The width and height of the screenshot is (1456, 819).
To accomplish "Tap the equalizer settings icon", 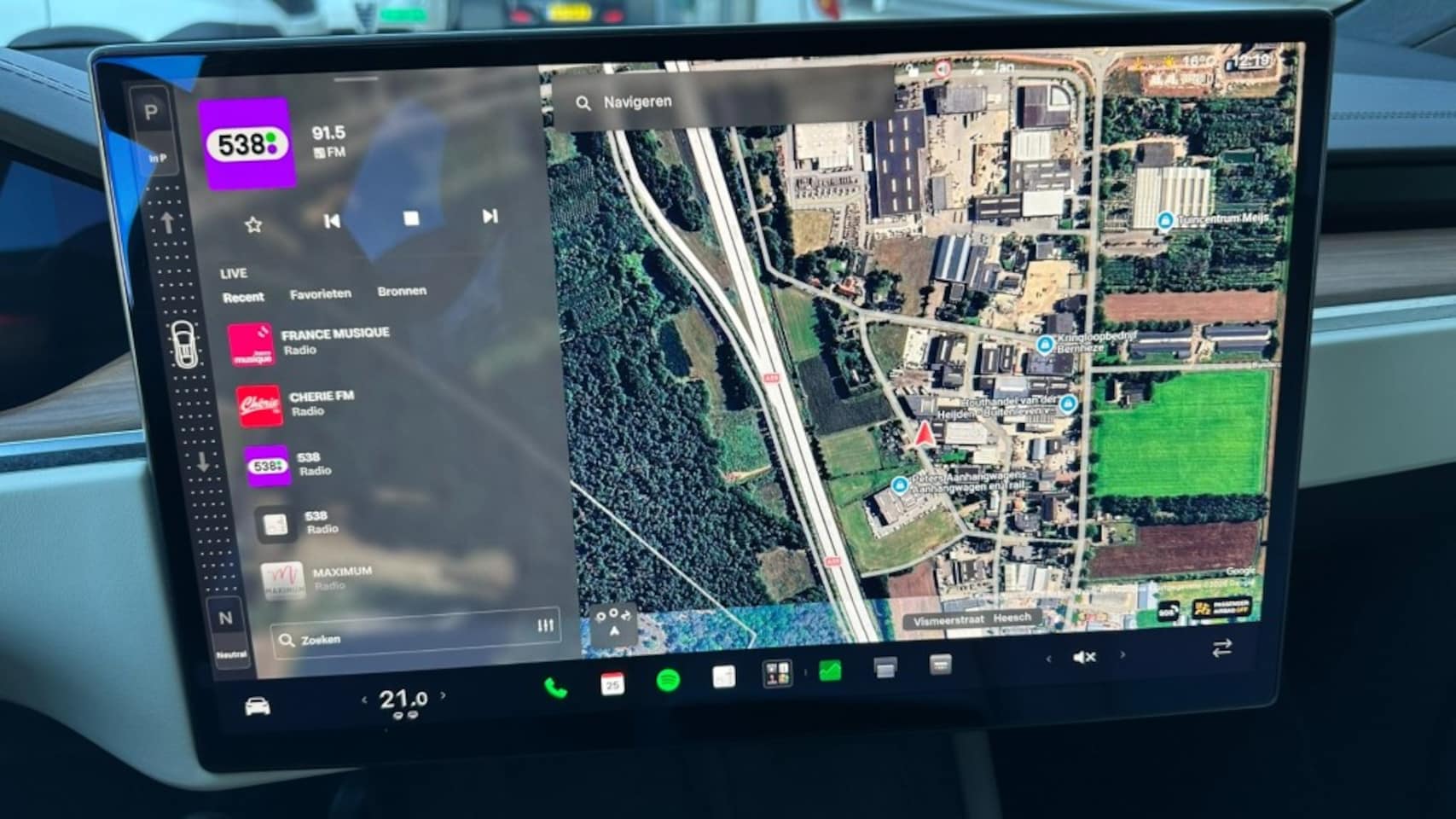I will click(x=546, y=626).
